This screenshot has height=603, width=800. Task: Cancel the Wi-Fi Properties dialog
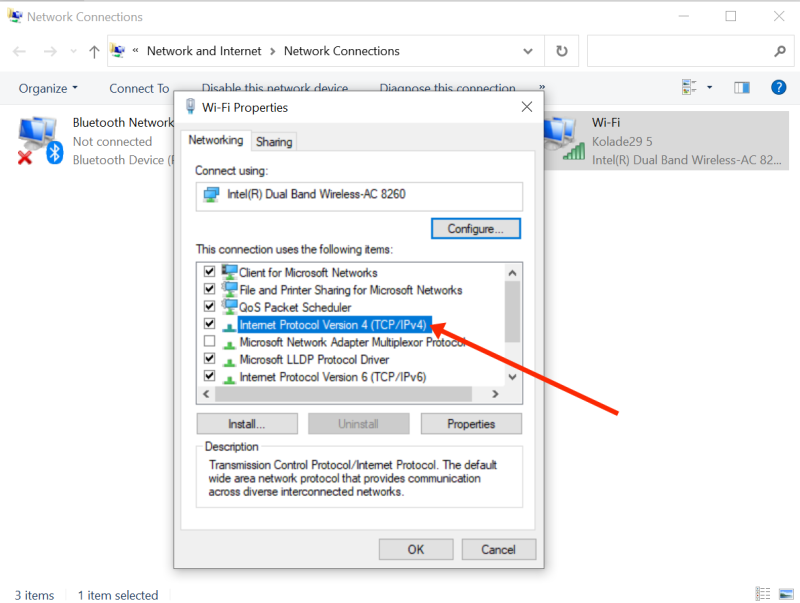pos(498,549)
